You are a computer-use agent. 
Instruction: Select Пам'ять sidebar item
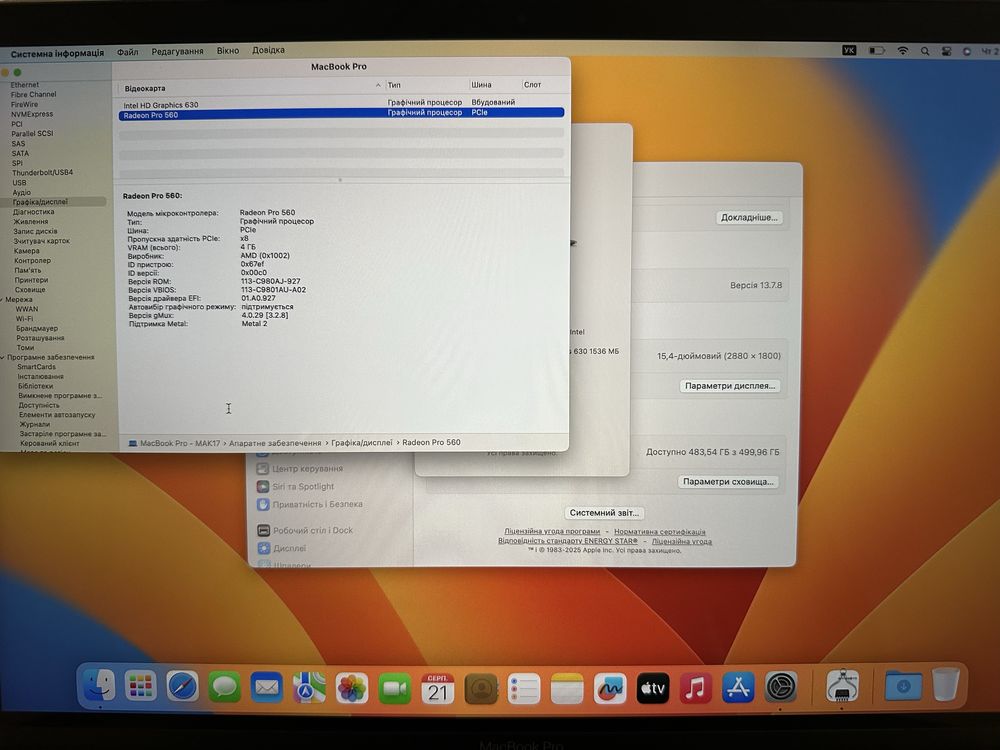27,270
